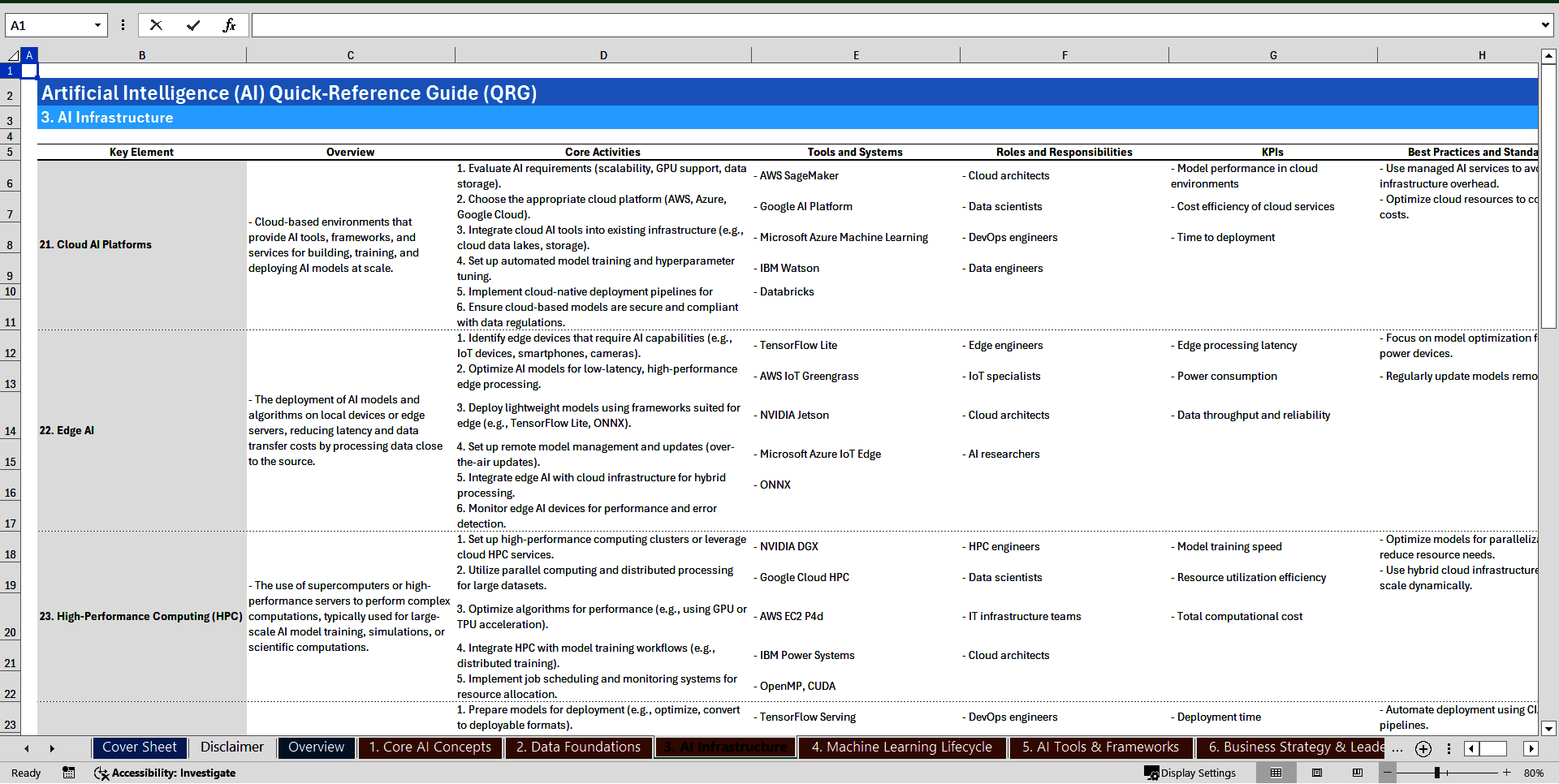Screen dimensions: 1559x784
Task: Open the sheet list via the ellipsis button
Action: [1397, 748]
